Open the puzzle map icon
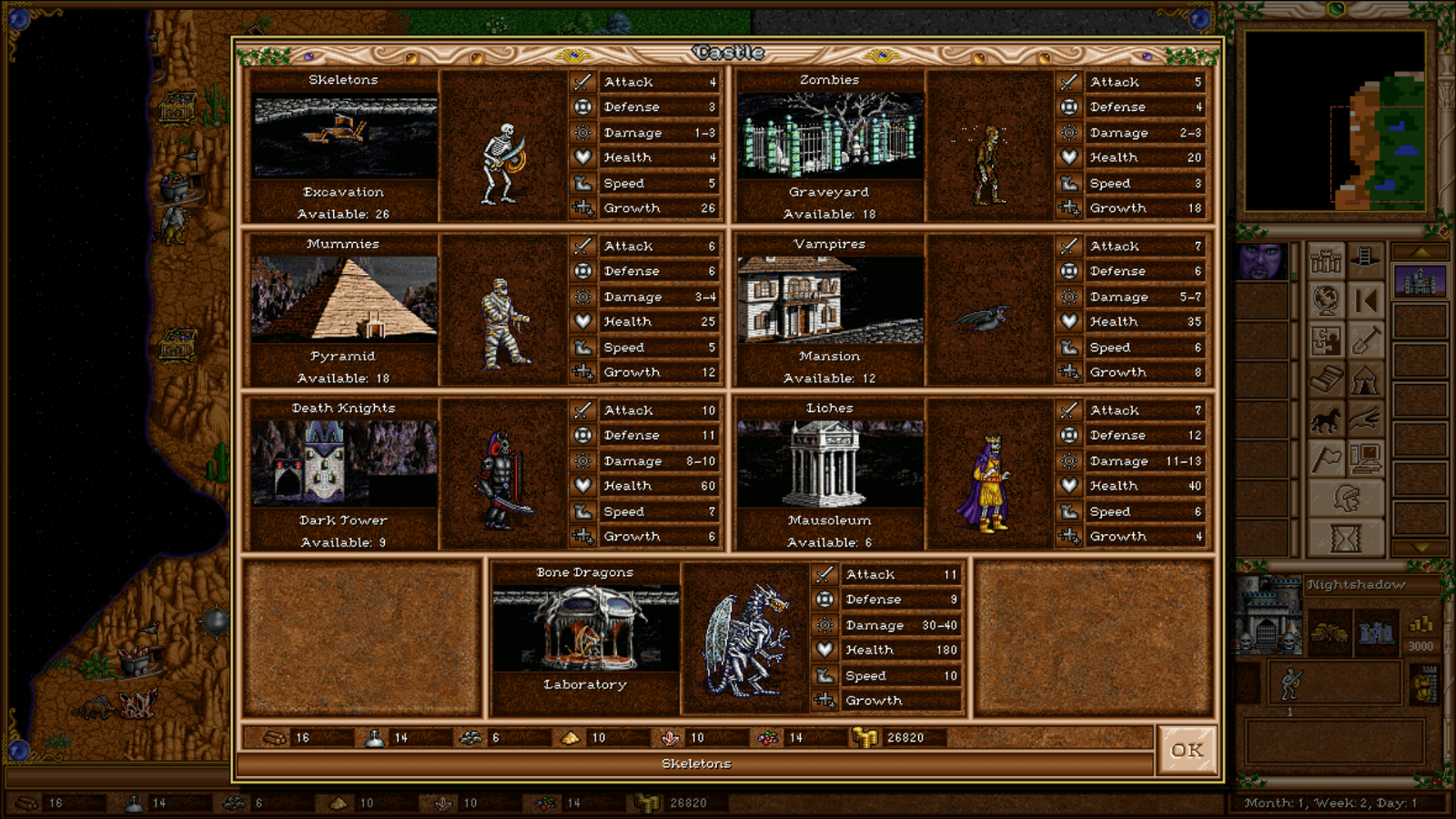The image size is (1456, 819). click(x=1326, y=340)
